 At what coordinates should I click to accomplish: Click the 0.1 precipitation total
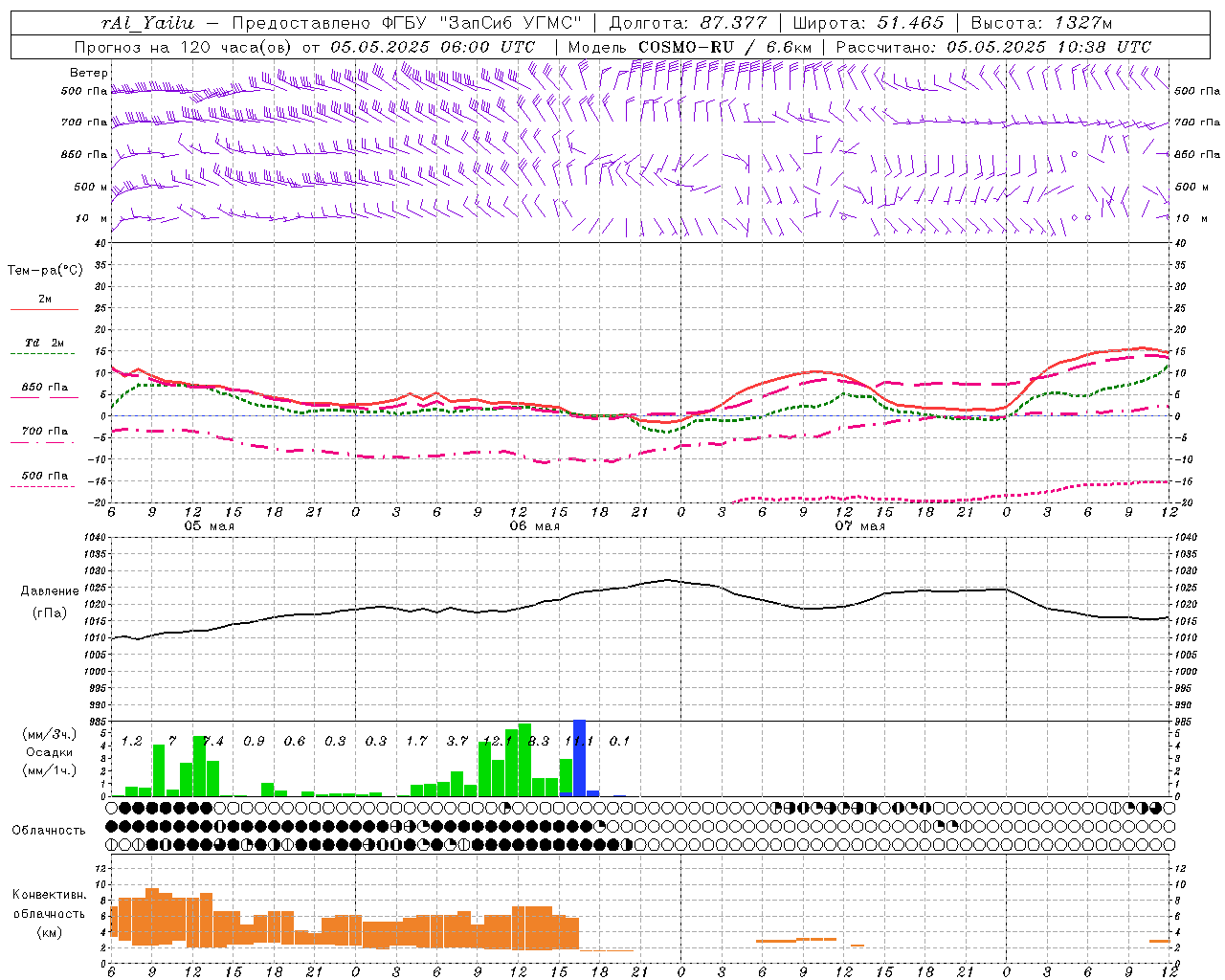coord(620,741)
